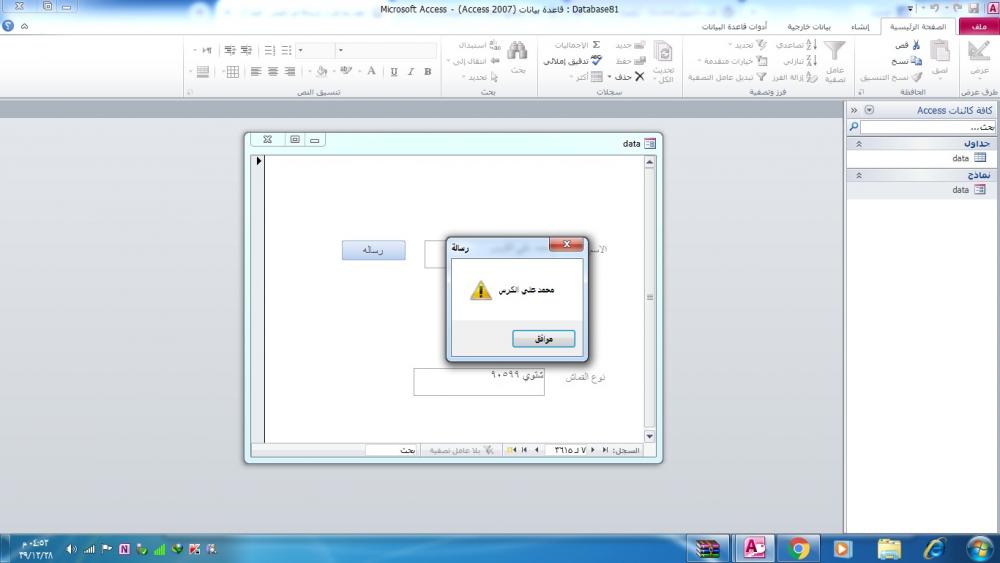The width and height of the screenshot is (1000, 563).
Task: Toggle the bullets list icon
Action: click(286, 50)
